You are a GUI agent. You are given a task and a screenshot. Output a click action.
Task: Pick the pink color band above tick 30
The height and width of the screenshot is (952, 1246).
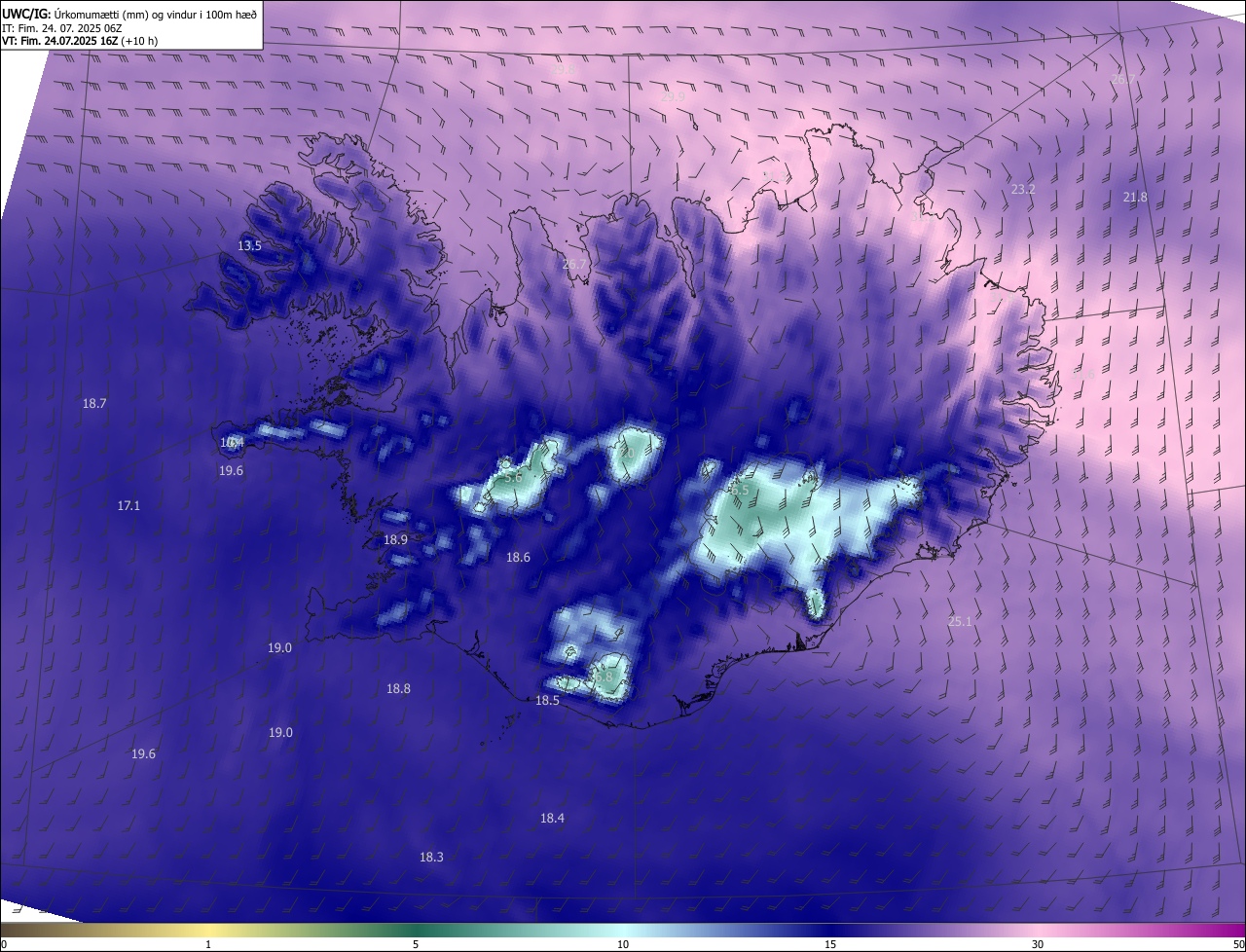click(x=1038, y=930)
